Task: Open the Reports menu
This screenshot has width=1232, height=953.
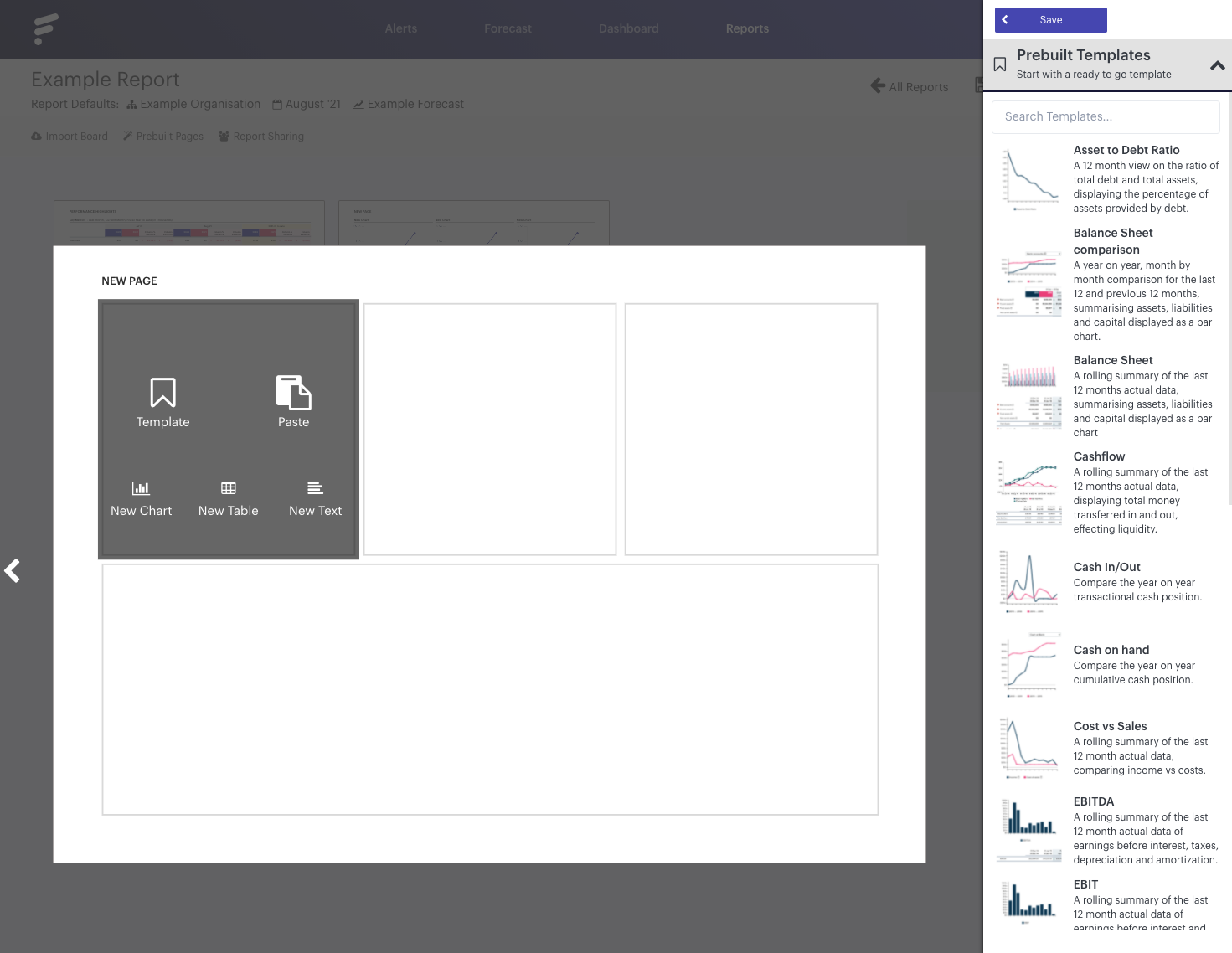Action: 747,28
